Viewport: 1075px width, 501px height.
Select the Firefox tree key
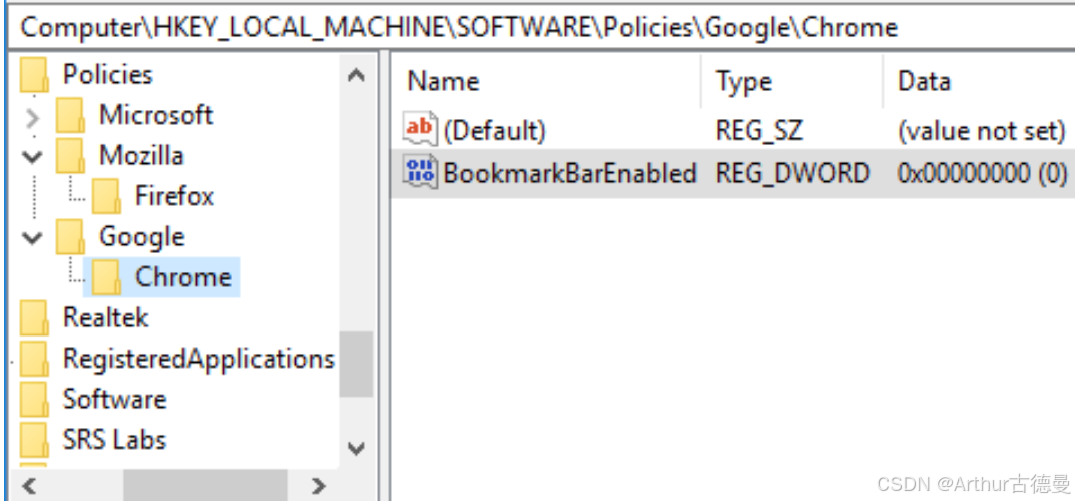coord(174,196)
